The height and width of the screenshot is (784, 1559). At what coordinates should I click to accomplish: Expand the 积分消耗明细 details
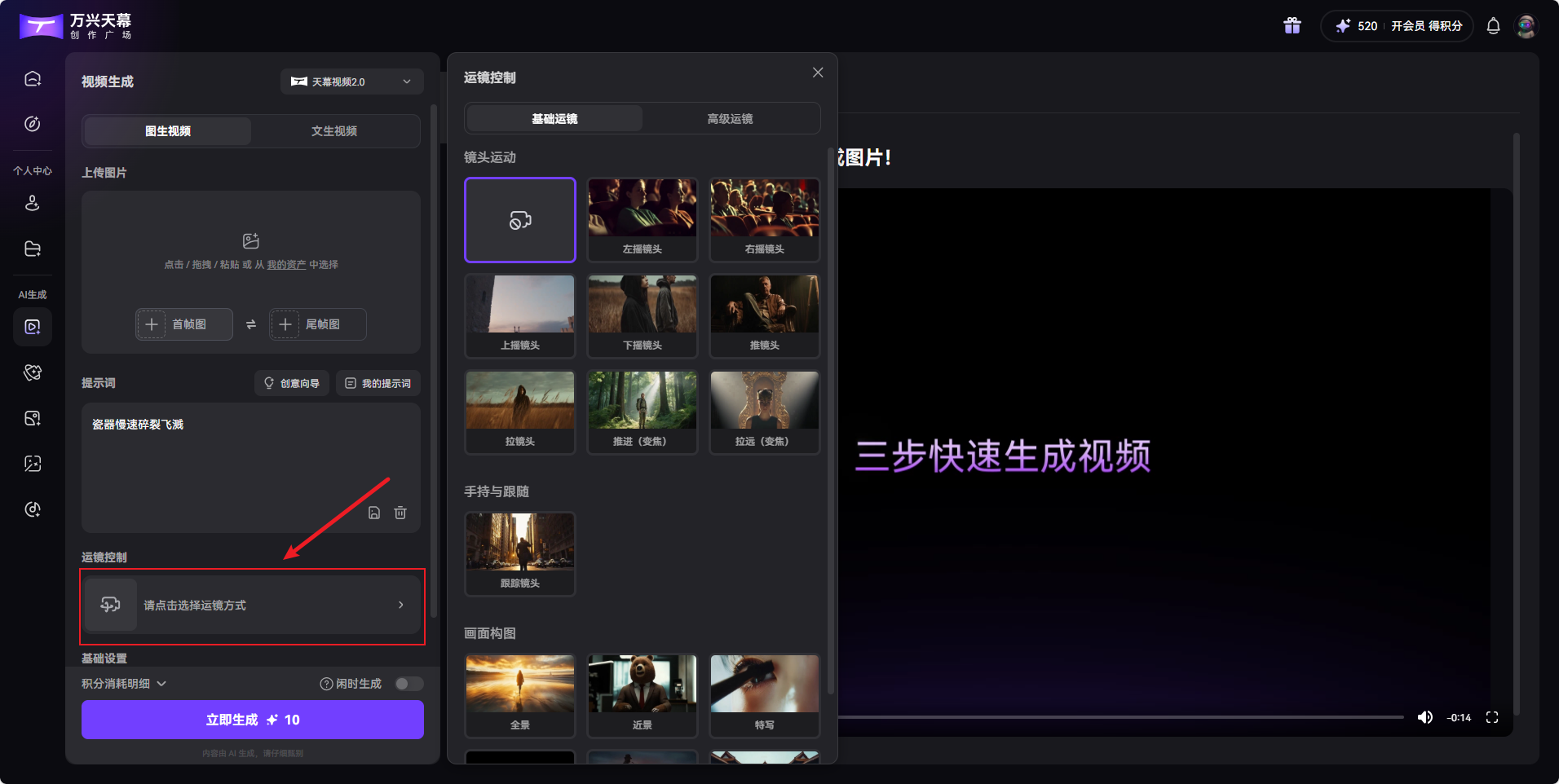(122, 684)
